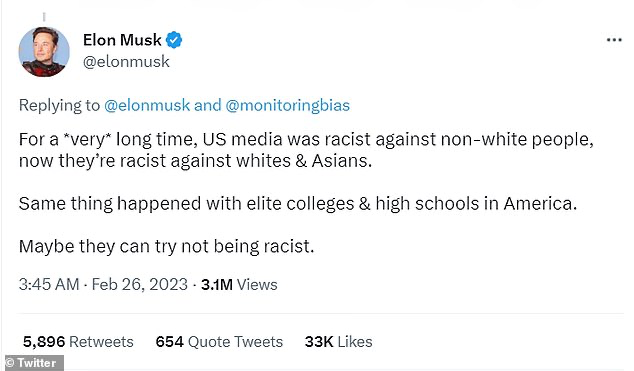Open the @monitoringbias profile link

tap(287, 105)
